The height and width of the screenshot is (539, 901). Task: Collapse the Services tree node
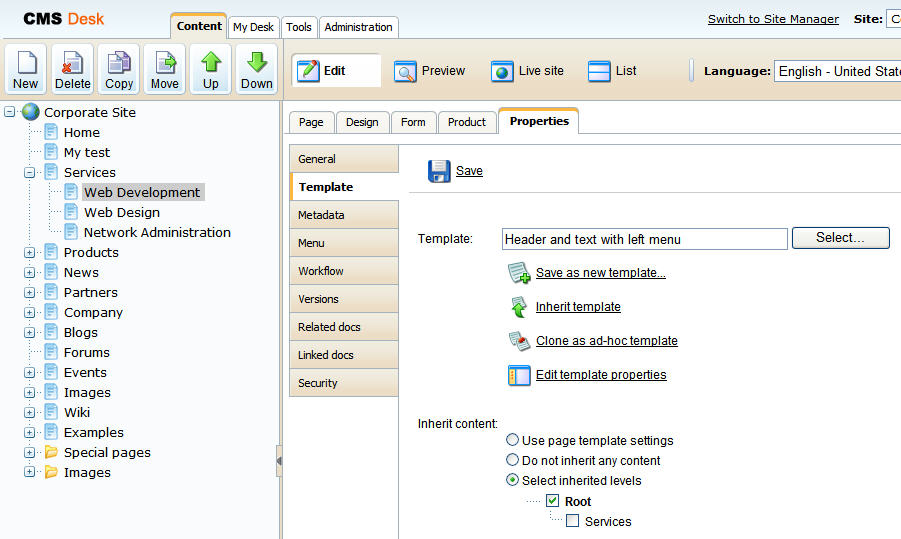point(29,172)
